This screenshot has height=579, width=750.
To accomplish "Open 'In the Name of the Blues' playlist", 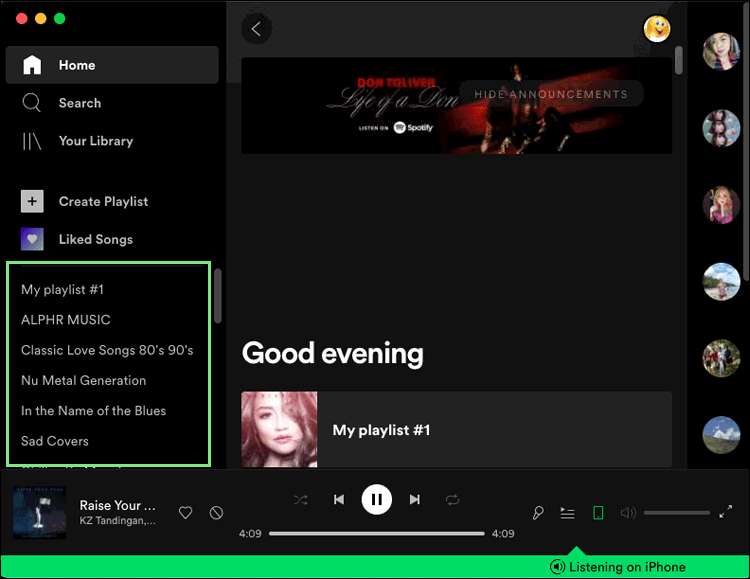I will tap(93, 411).
